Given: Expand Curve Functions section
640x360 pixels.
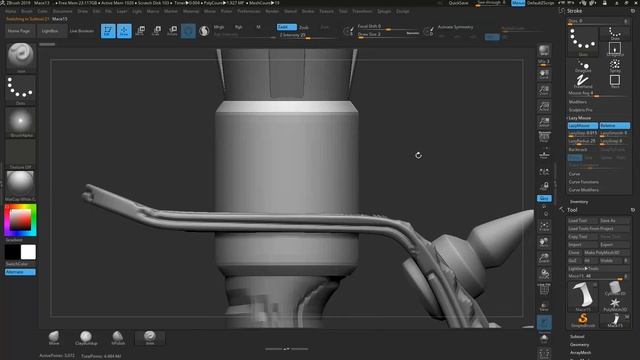Looking at the screenshot, I should pyautogui.click(x=584, y=182).
